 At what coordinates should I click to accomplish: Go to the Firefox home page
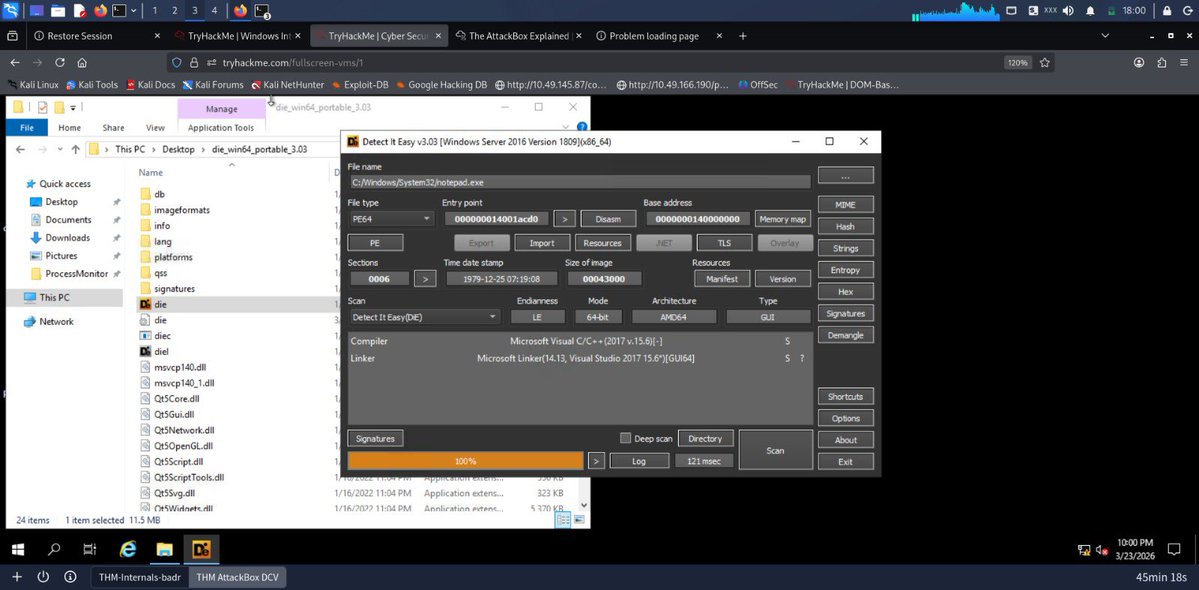(82, 63)
